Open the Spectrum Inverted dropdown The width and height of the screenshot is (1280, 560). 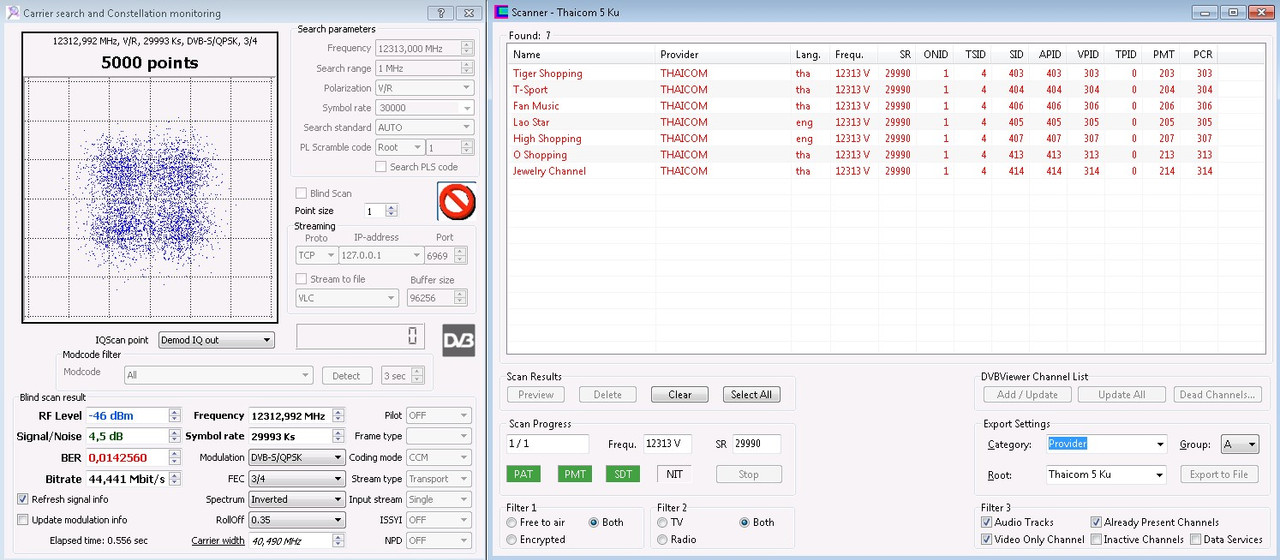[297, 499]
